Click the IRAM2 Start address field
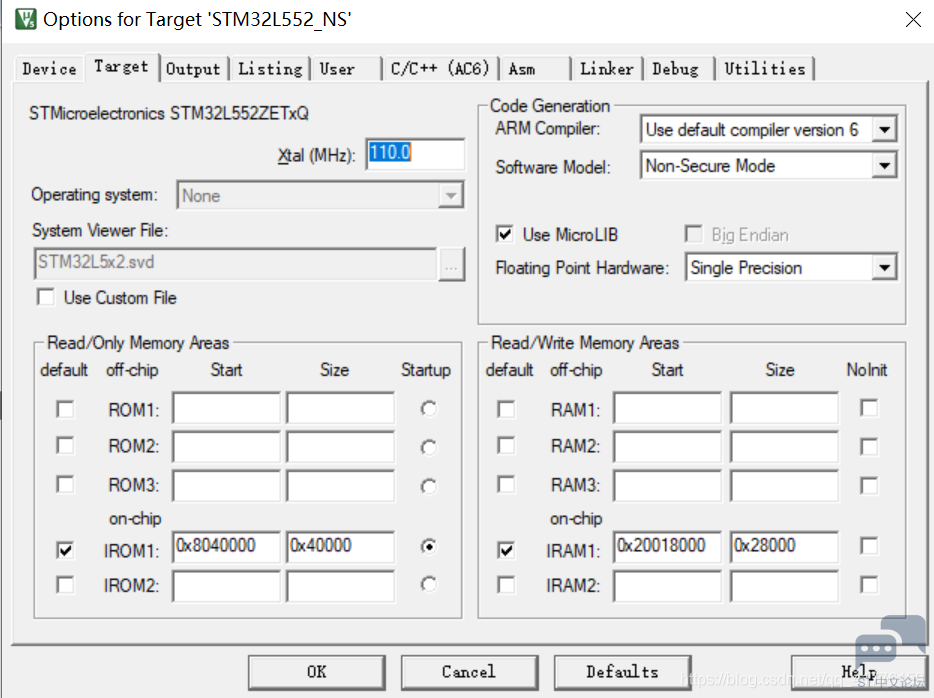 coord(667,587)
